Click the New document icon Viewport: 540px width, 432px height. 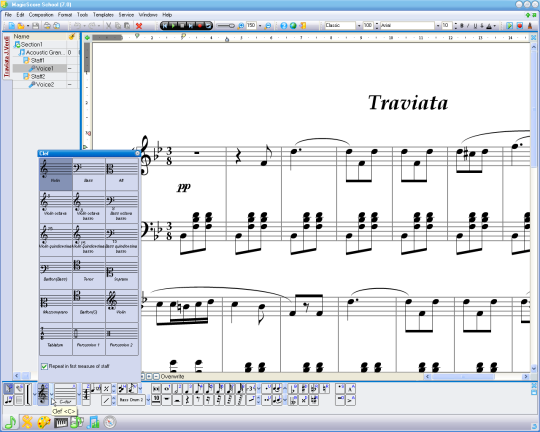(11, 26)
